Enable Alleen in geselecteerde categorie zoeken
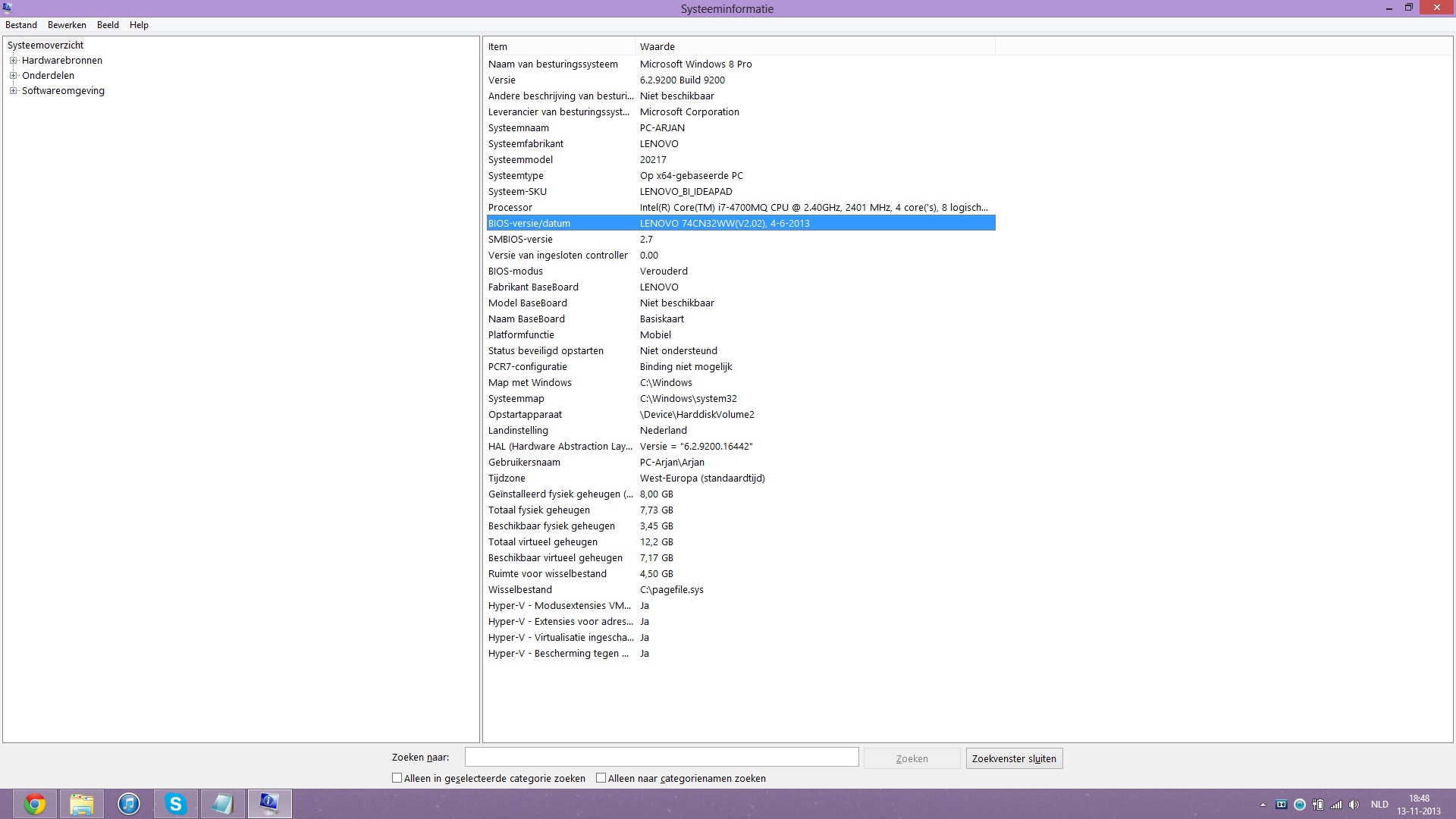 click(397, 778)
